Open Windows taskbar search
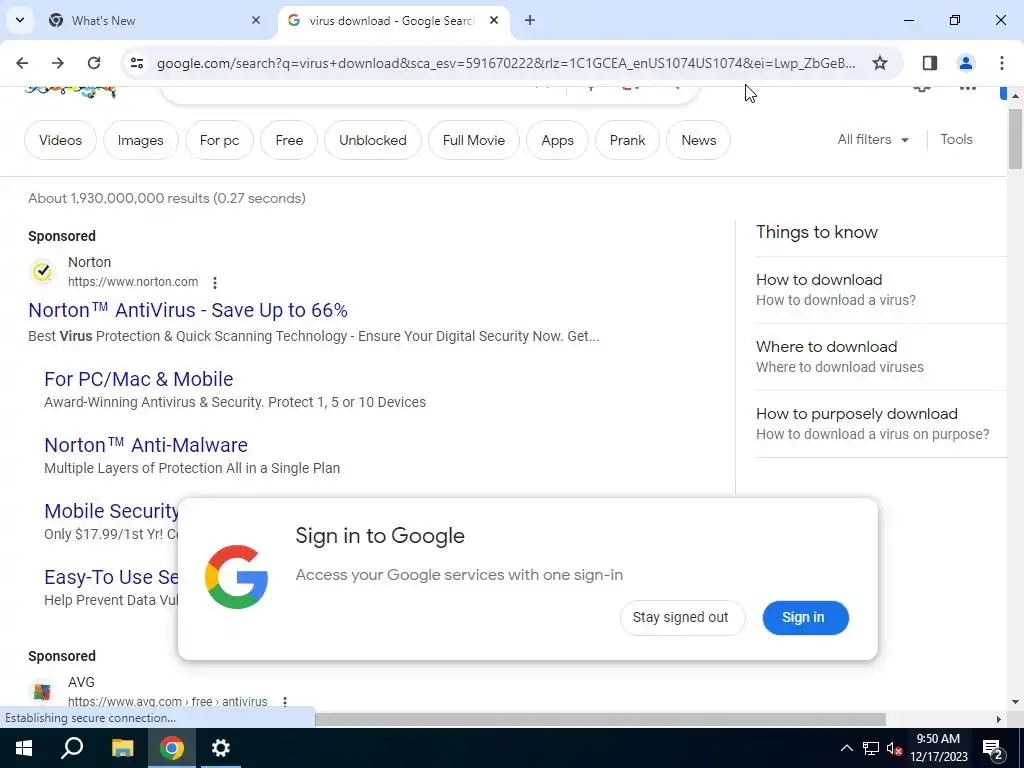Image resolution: width=1024 pixels, height=768 pixels. (x=72, y=748)
